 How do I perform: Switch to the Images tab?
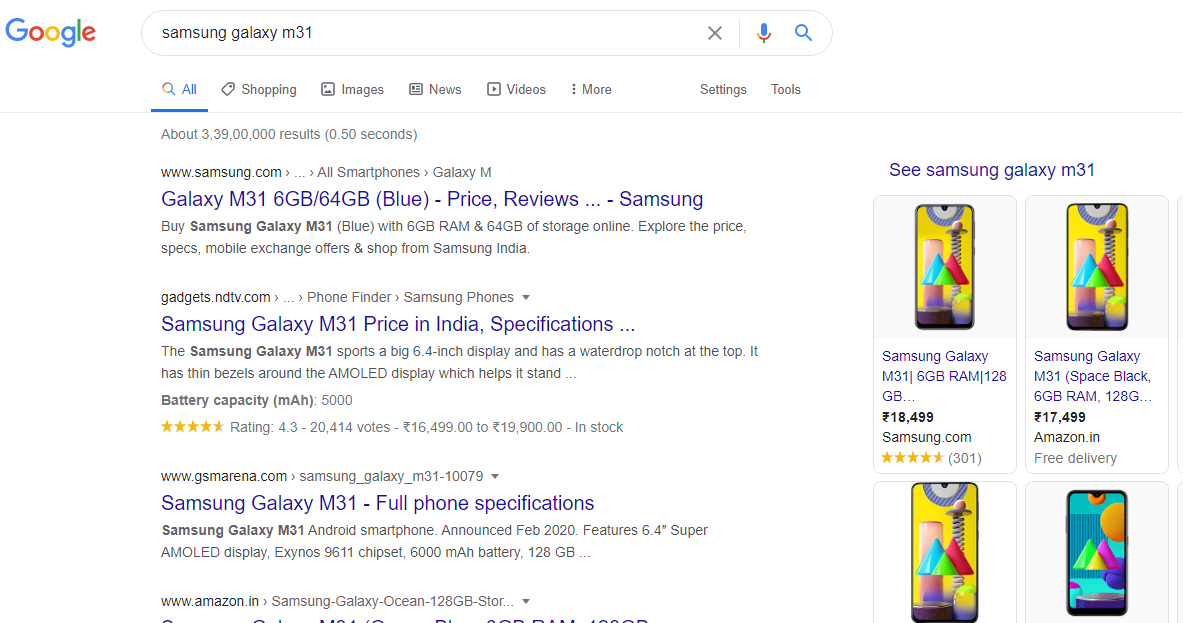[352, 89]
